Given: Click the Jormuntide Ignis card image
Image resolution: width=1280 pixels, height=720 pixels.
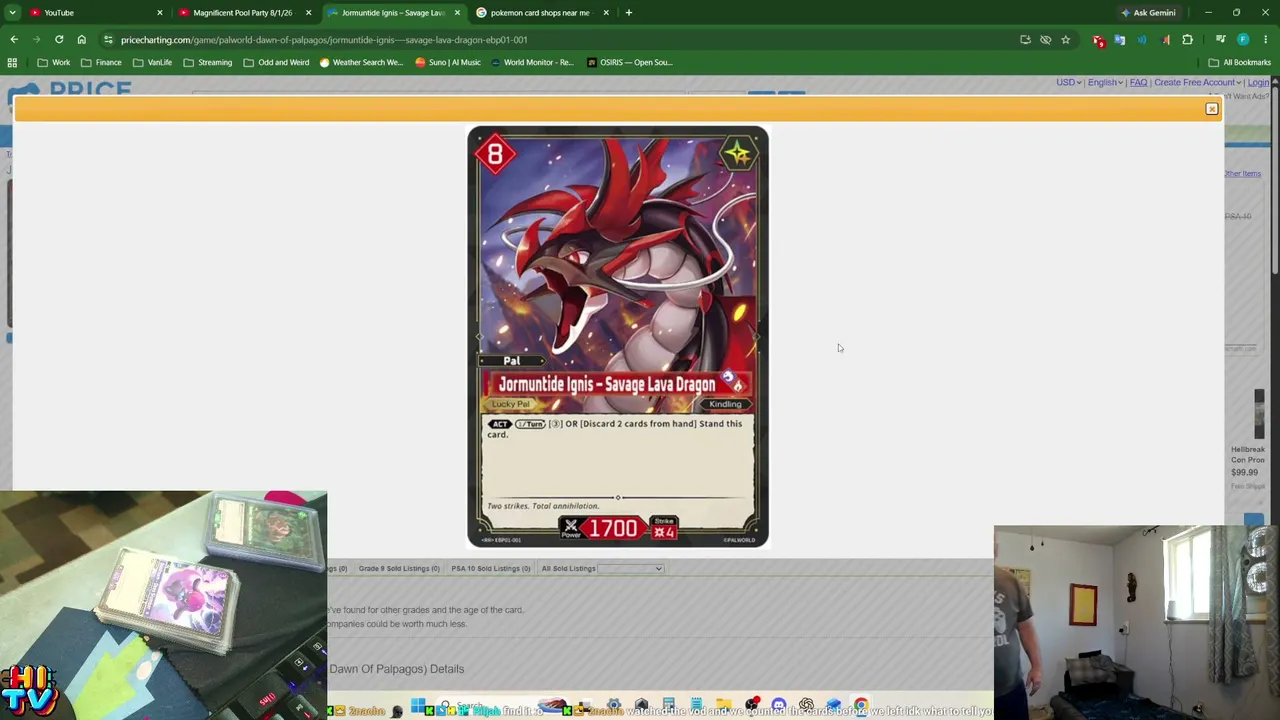Looking at the screenshot, I should (618, 337).
